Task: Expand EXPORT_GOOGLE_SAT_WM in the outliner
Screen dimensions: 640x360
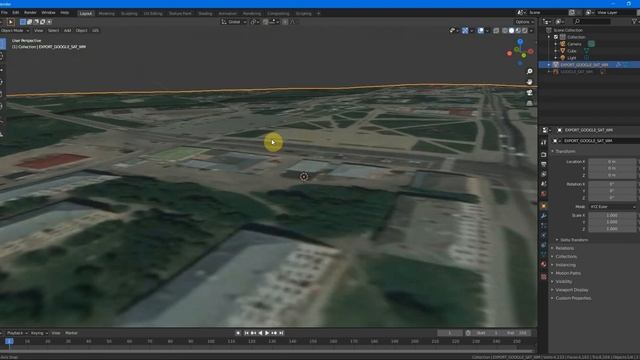Action: (x=549, y=65)
